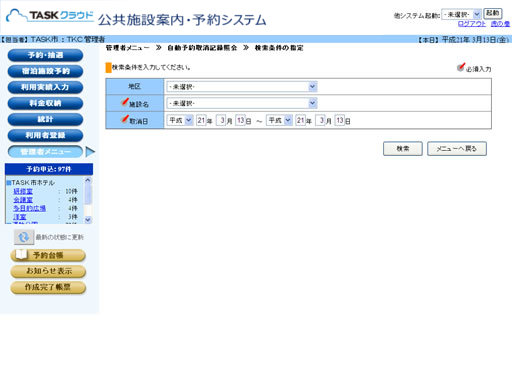This screenshot has height=384, width=512.
Task: Click the refresh arrows icon (最新の状態に更新)
Action: 24,237
